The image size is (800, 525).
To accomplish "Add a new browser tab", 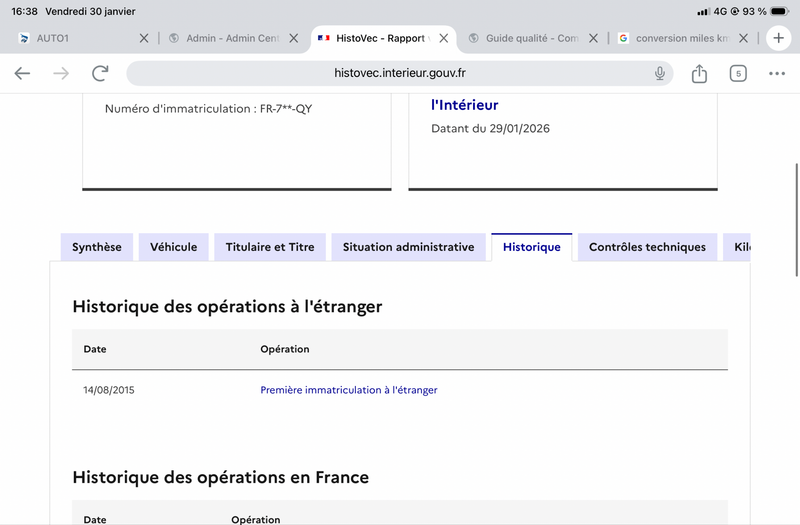I will tap(778, 38).
